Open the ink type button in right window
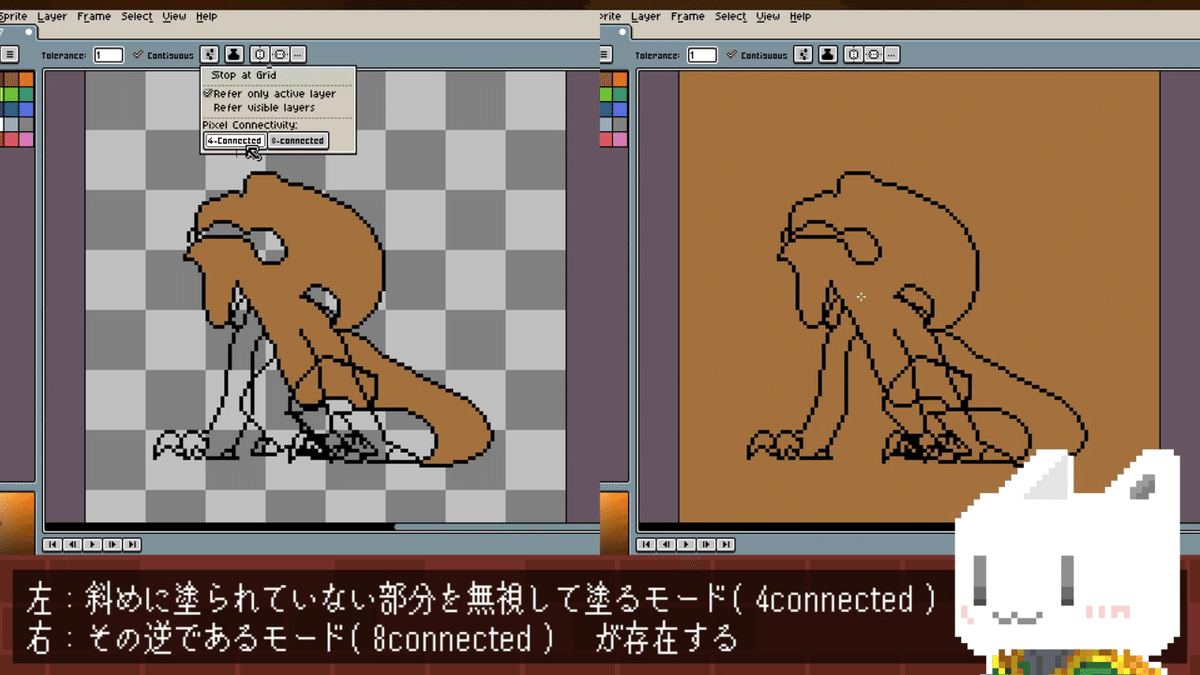The image size is (1200, 675). pos(827,55)
